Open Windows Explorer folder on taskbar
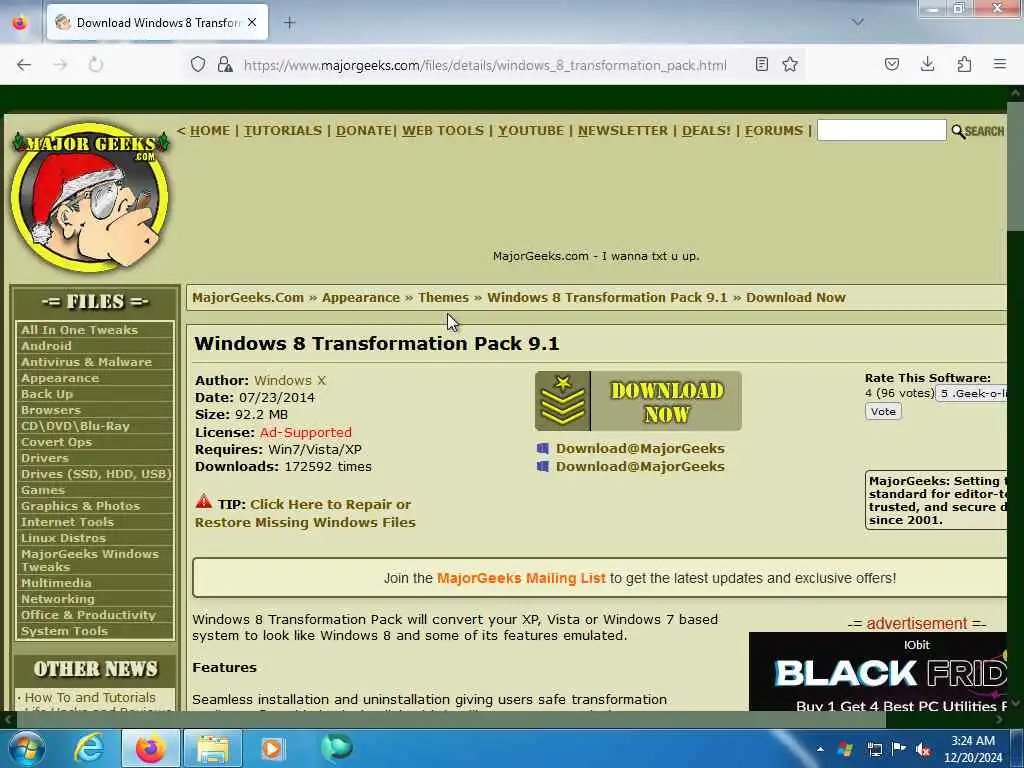The height and width of the screenshot is (768, 1024). 213,748
